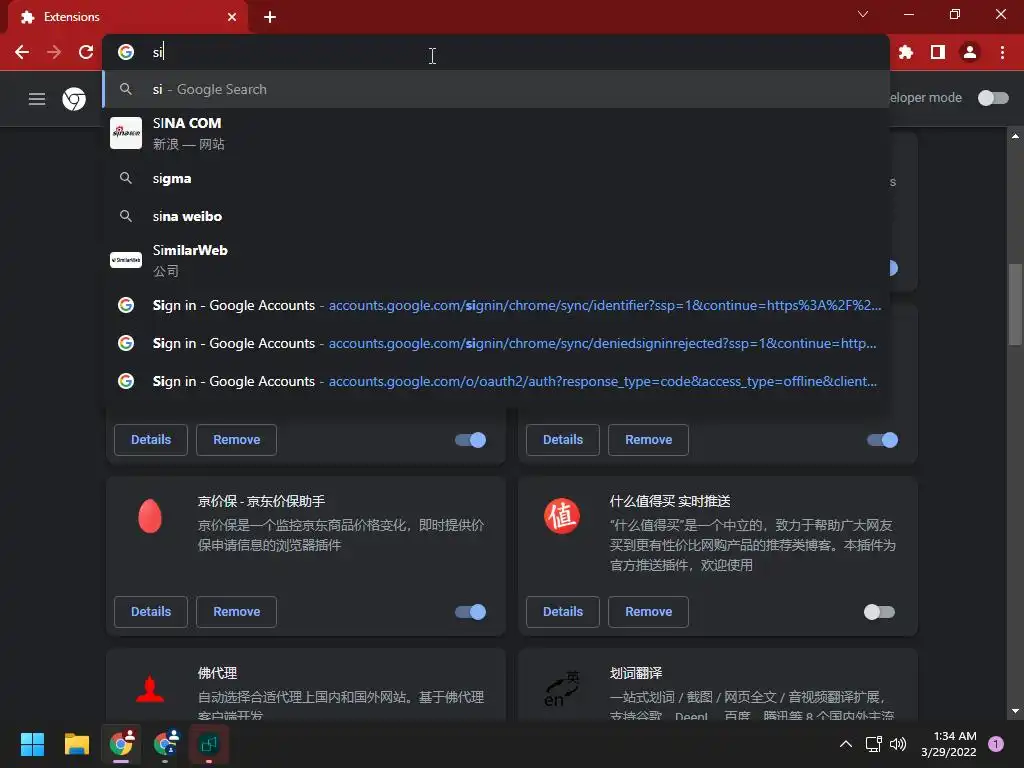Show hidden tray icons chevron
1024x768 pixels.
(x=846, y=744)
